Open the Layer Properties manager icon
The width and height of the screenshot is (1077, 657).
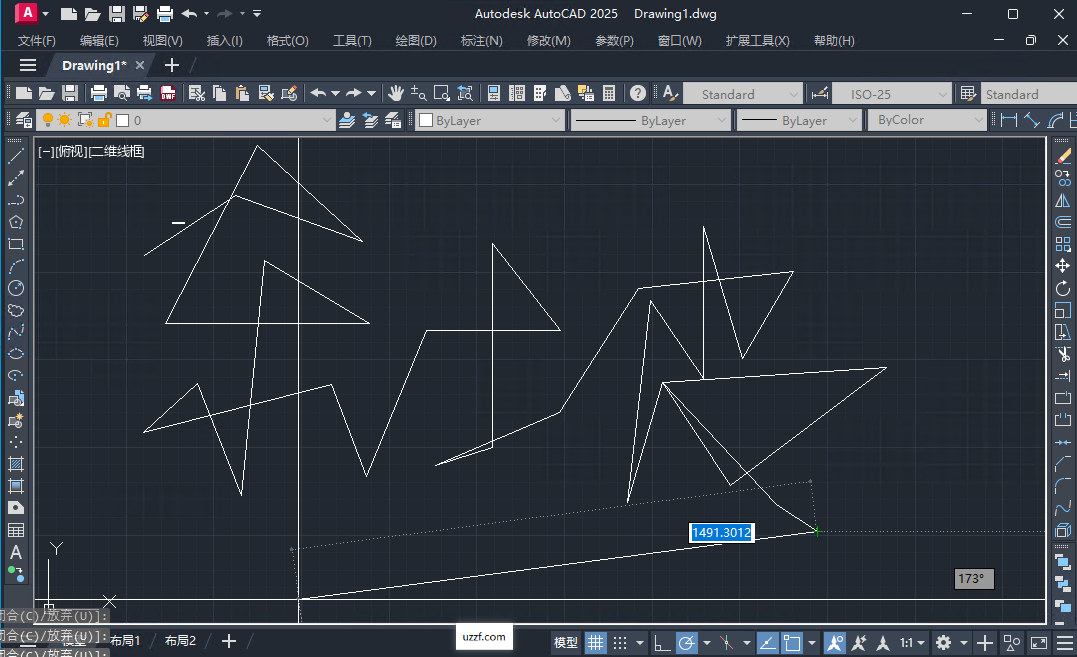click(x=22, y=120)
